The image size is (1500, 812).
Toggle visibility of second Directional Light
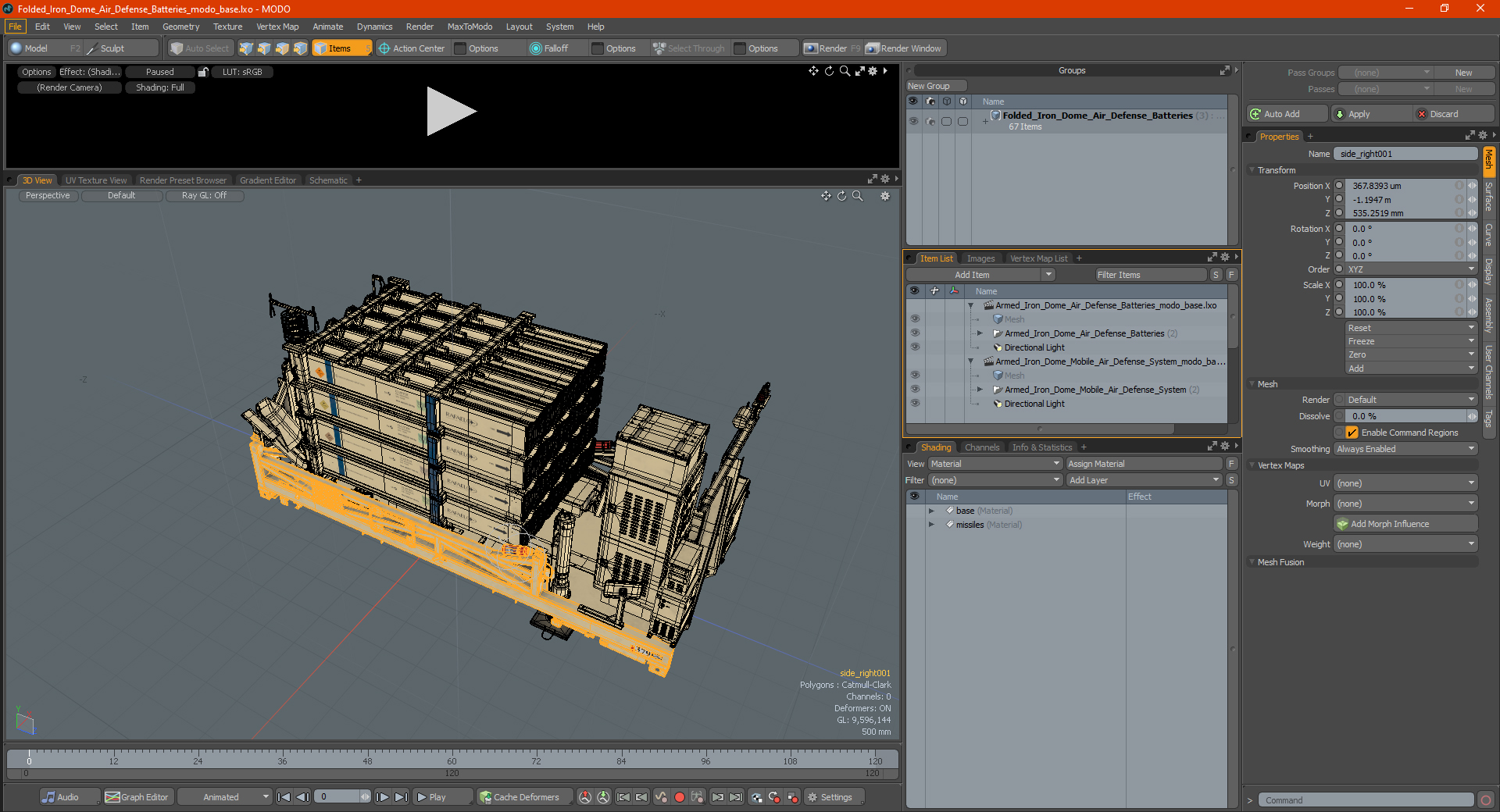(x=915, y=404)
